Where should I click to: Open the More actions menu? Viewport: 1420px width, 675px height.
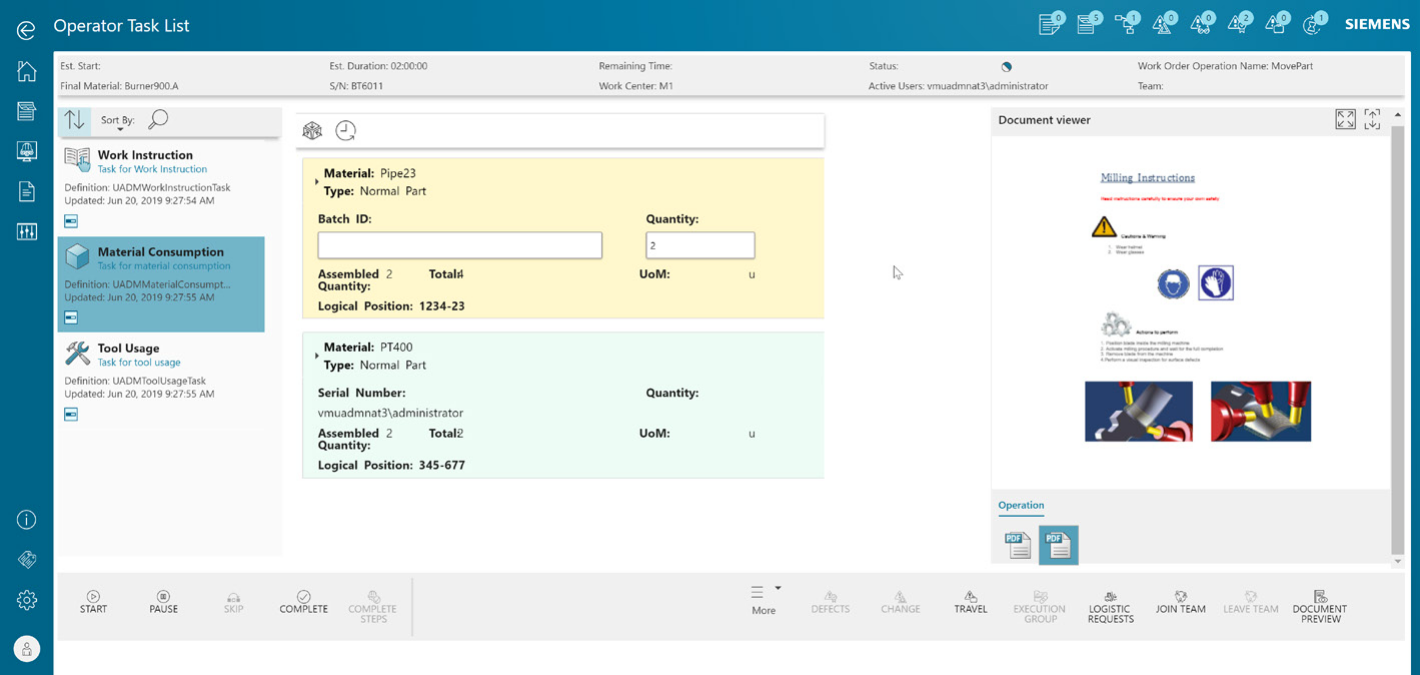[765, 599]
